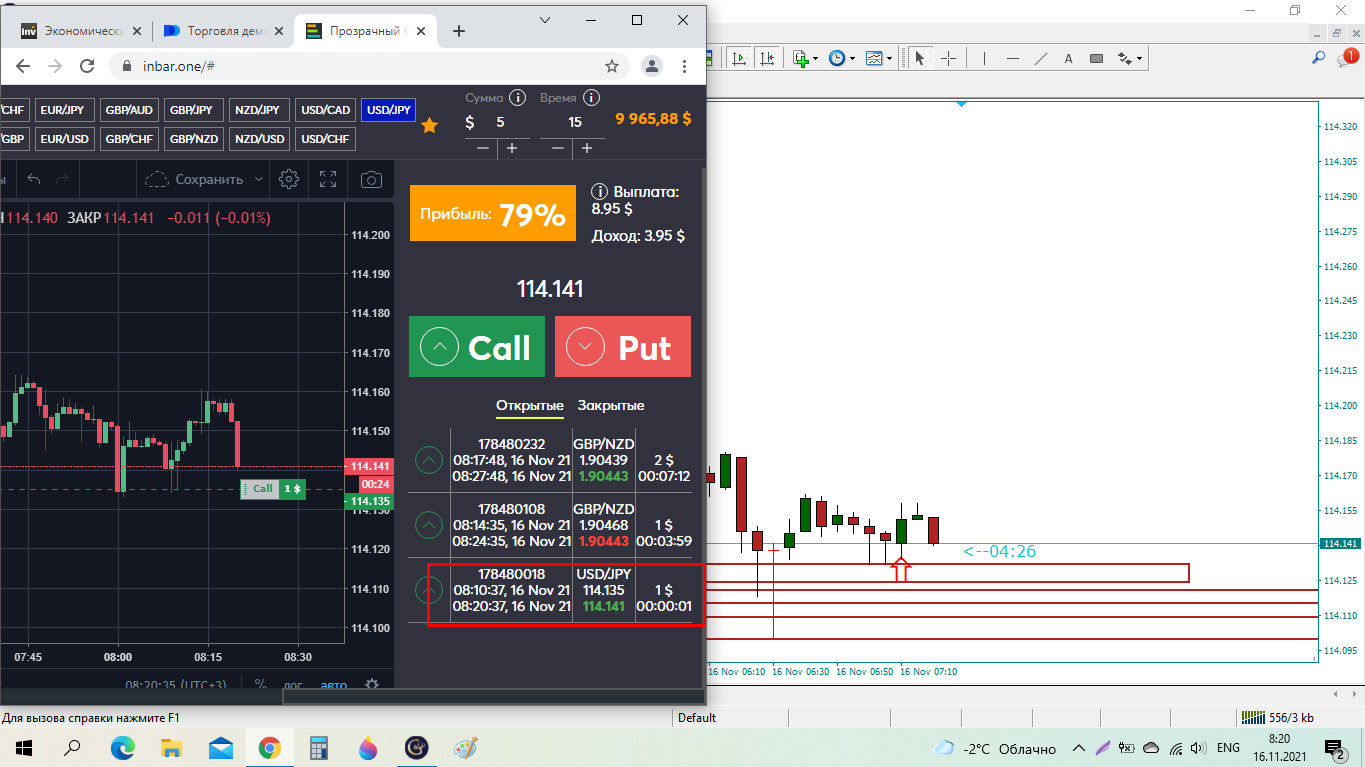Switch to the Закрытые tab
The height and width of the screenshot is (767, 1365).
(x=610, y=405)
